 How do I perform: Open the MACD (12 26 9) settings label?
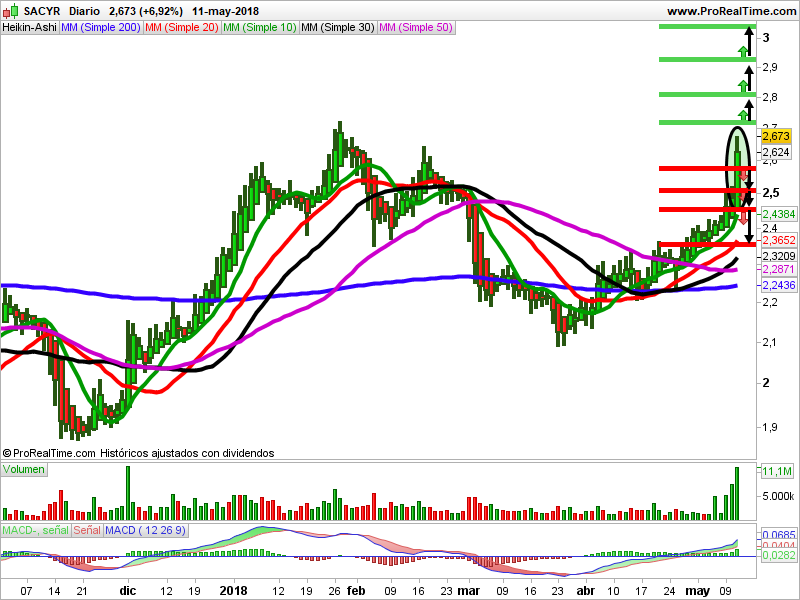tap(146, 529)
